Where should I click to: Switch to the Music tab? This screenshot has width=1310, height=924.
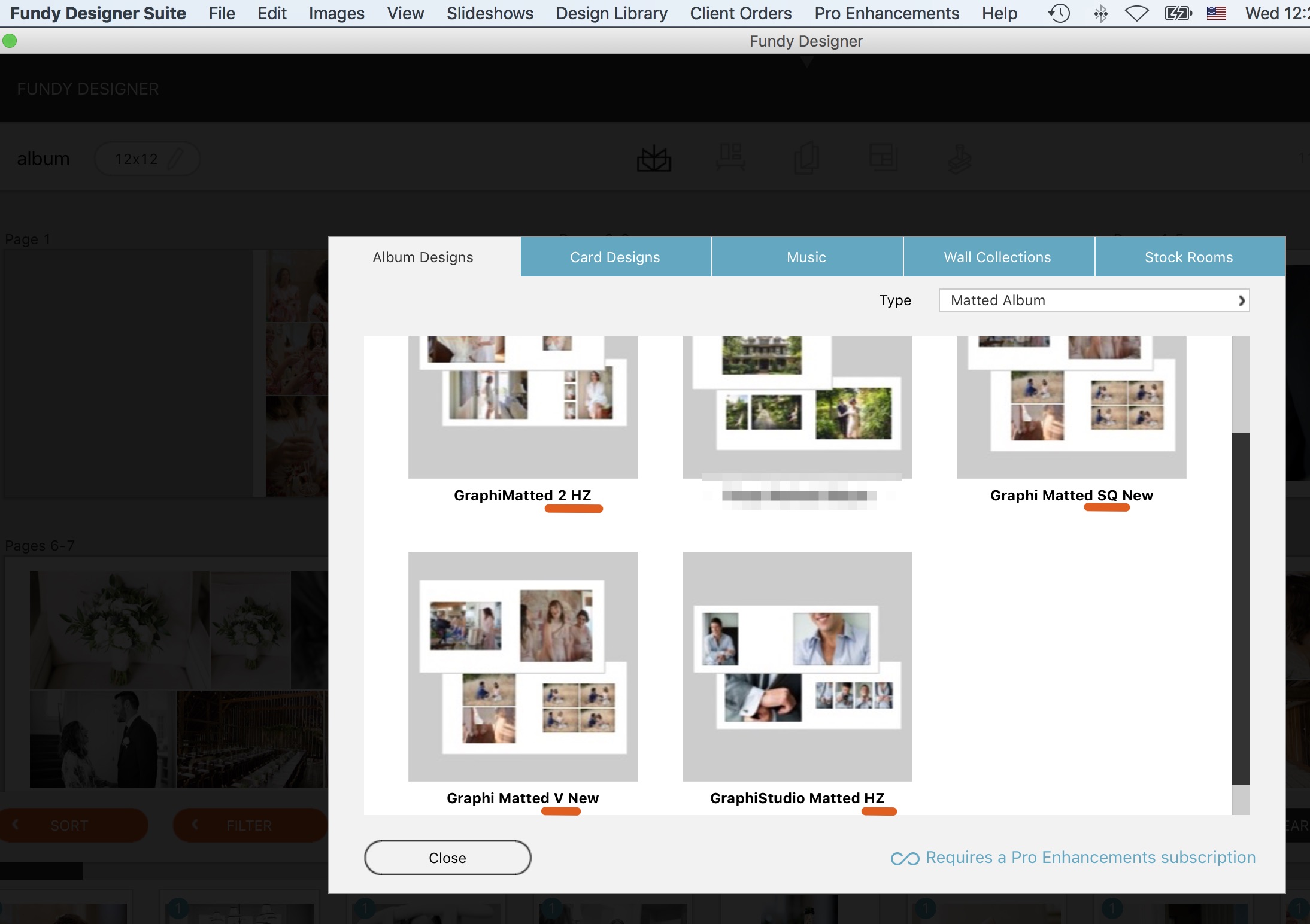pos(806,257)
